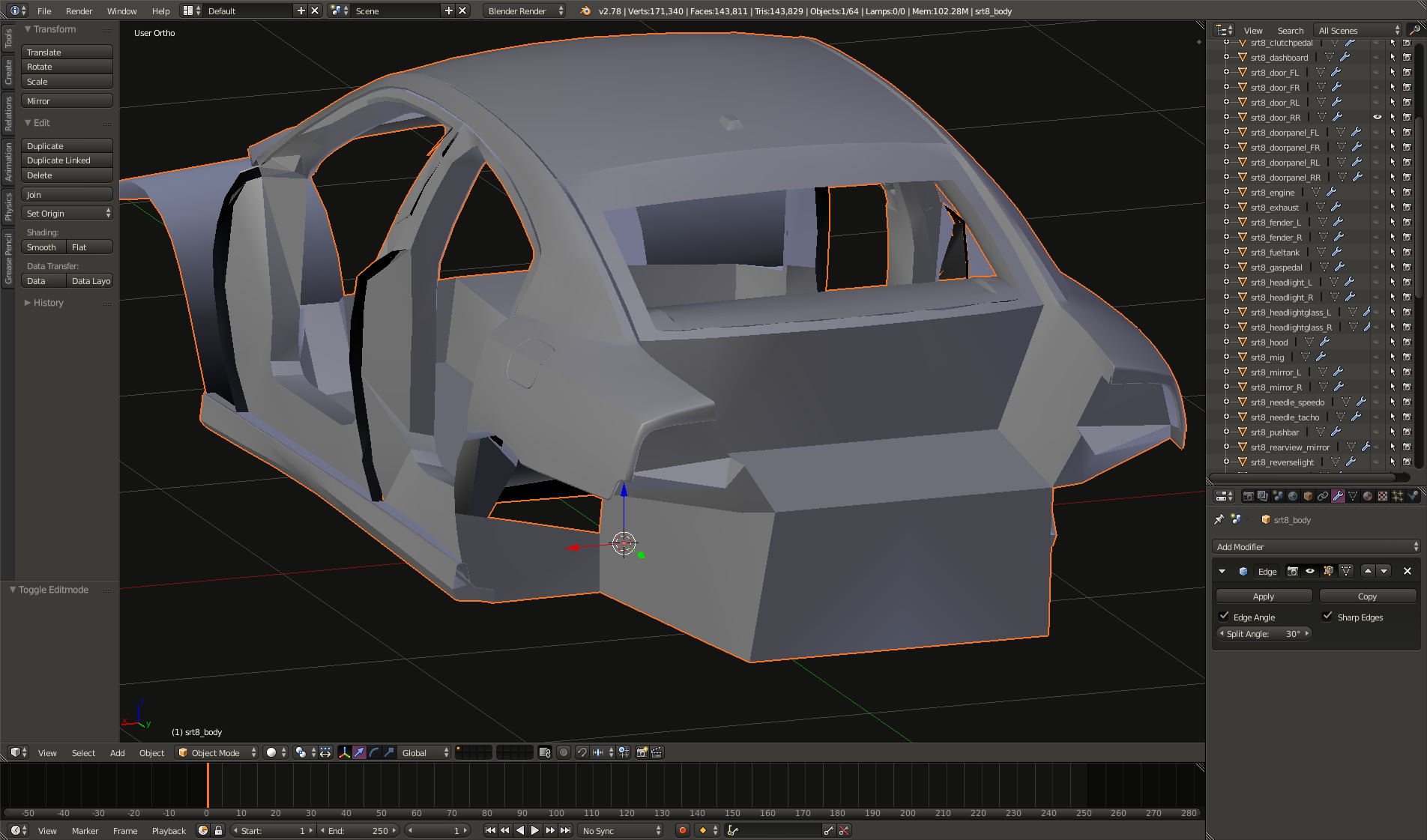The width and height of the screenshot is (1427, 840).
Task: Open the Render properties camera tab
Action: (x=1248, y=496)
